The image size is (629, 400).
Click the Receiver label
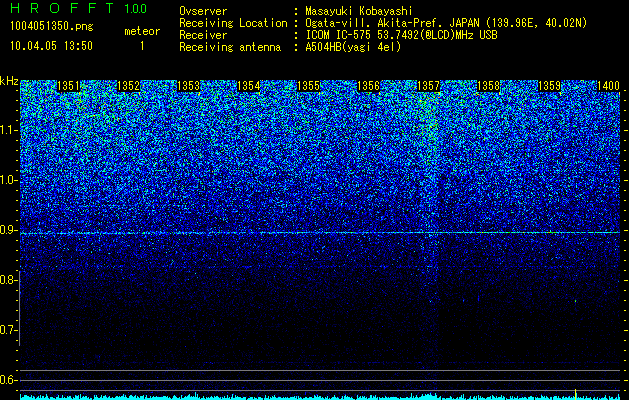coord(203,35)
